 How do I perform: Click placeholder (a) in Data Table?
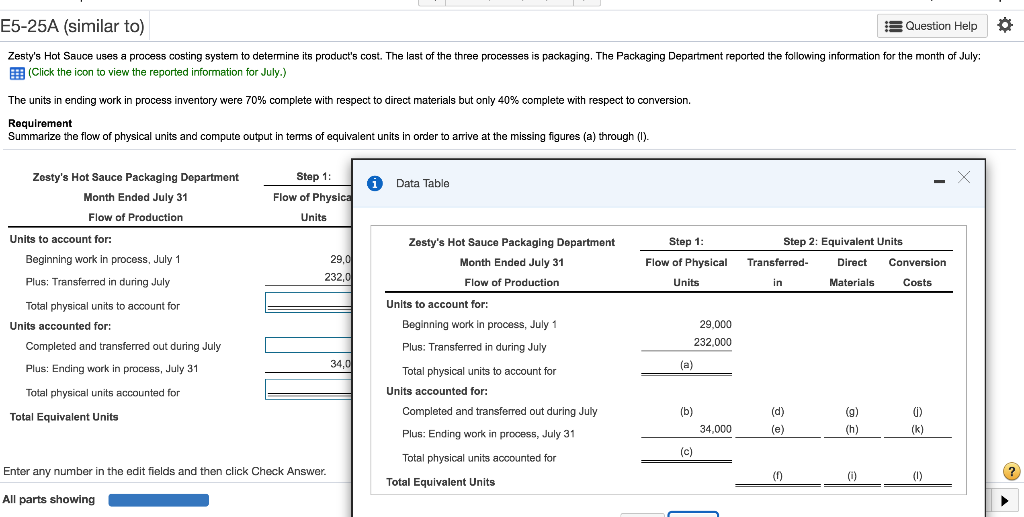(686, 366)
